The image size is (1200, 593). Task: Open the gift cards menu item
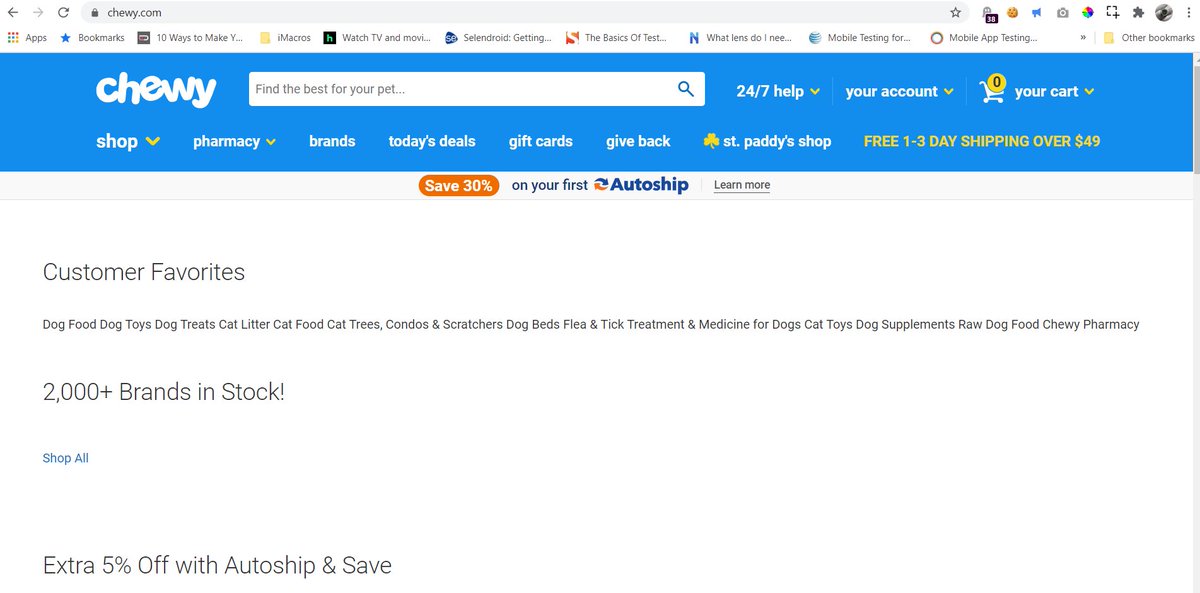tap(541, 141)
